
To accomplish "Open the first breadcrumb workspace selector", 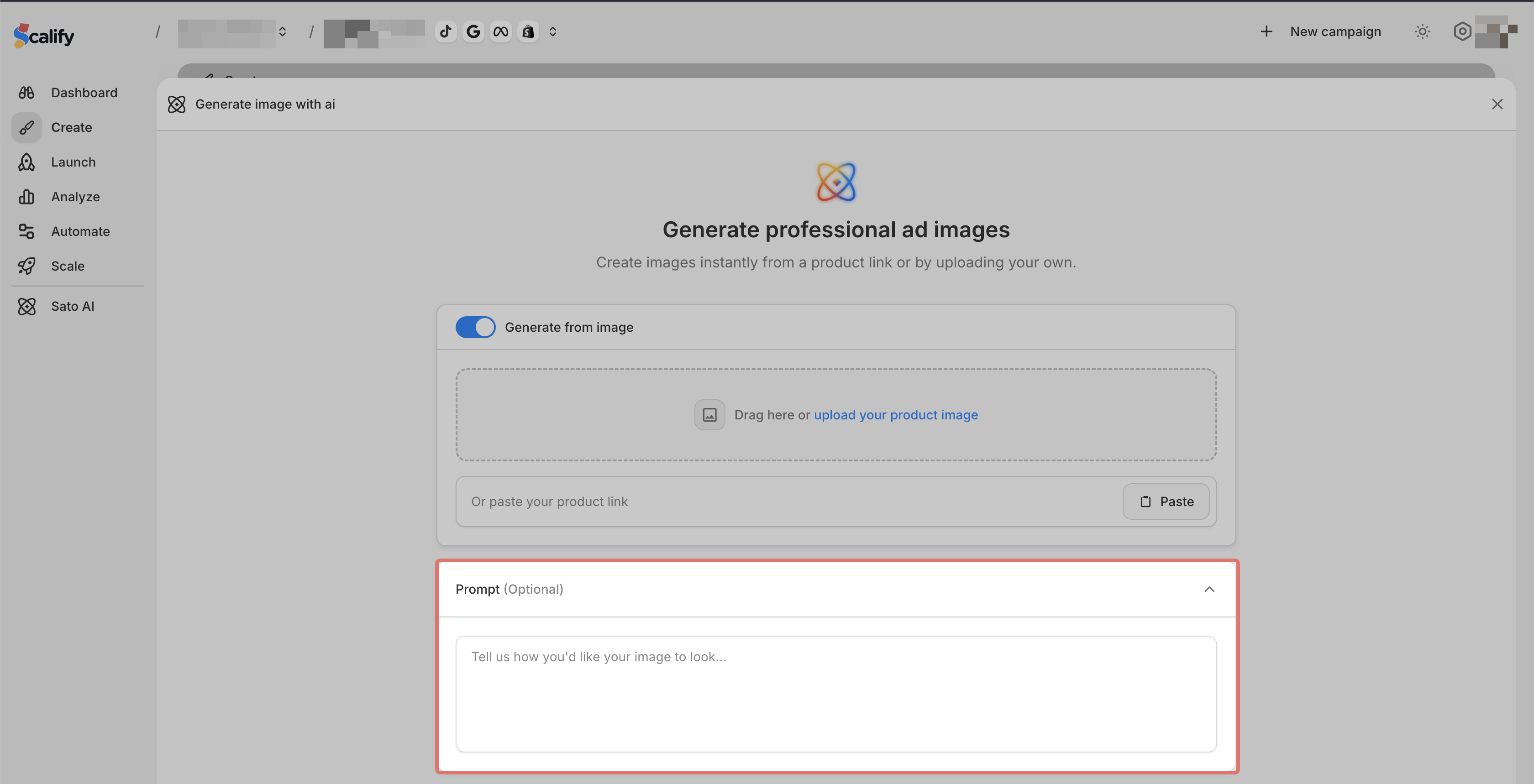I will tap(282, 31).
